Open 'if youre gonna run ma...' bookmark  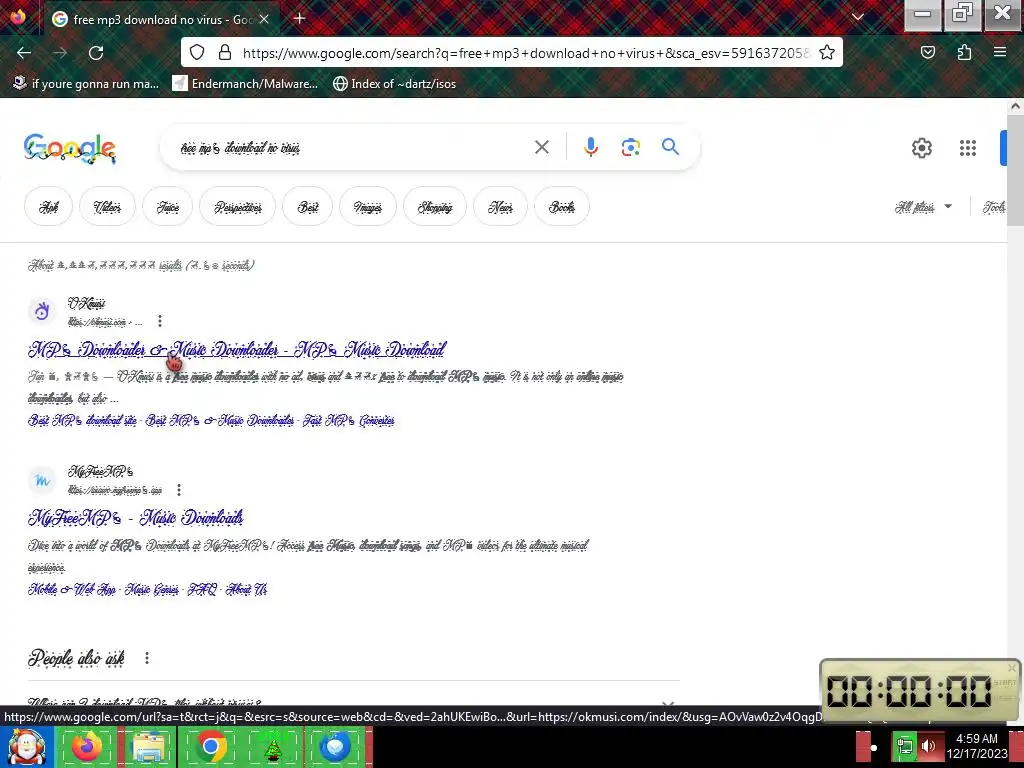point(86,84)
